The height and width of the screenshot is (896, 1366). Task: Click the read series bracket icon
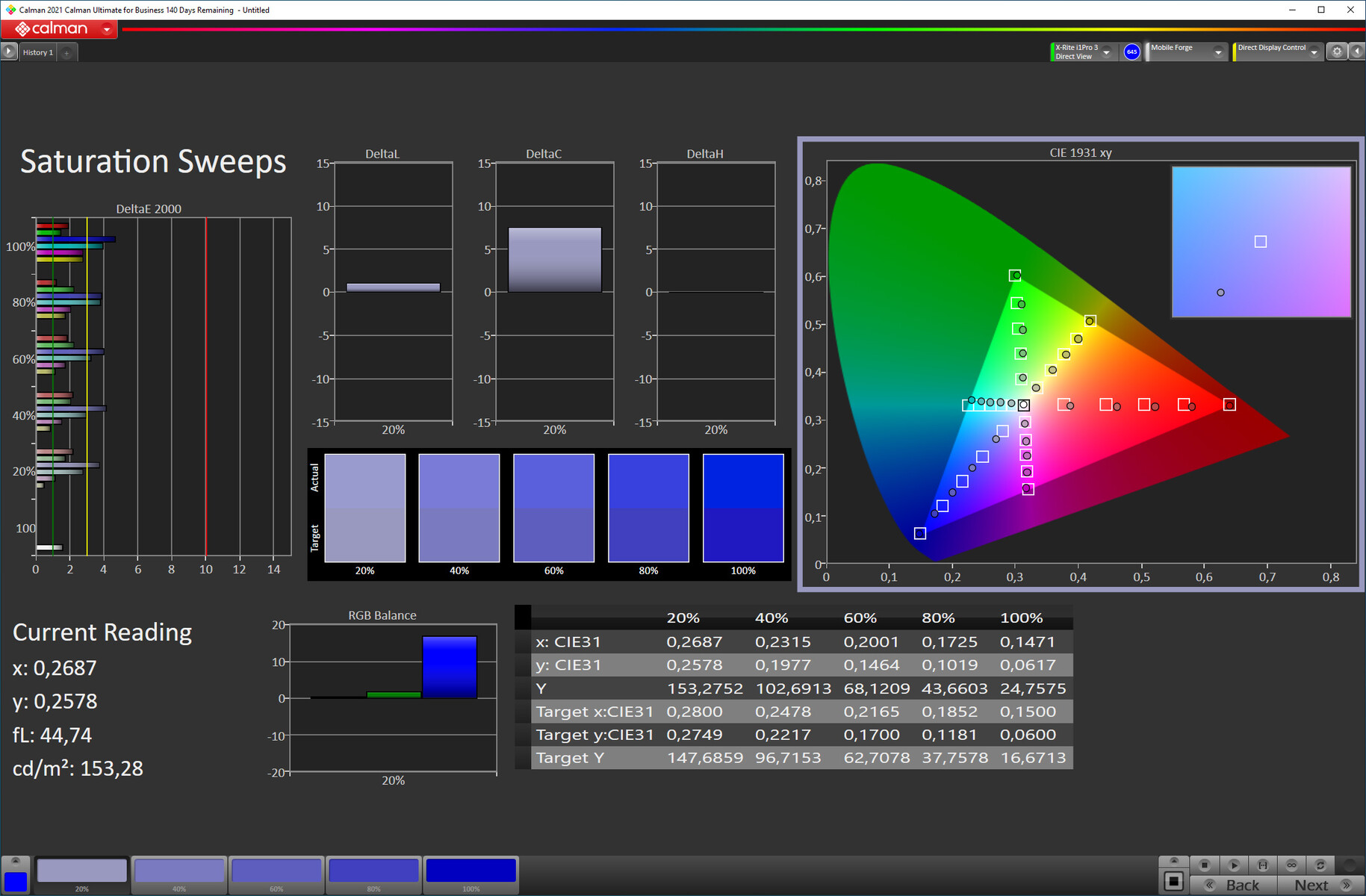[x=1262, y=865]
